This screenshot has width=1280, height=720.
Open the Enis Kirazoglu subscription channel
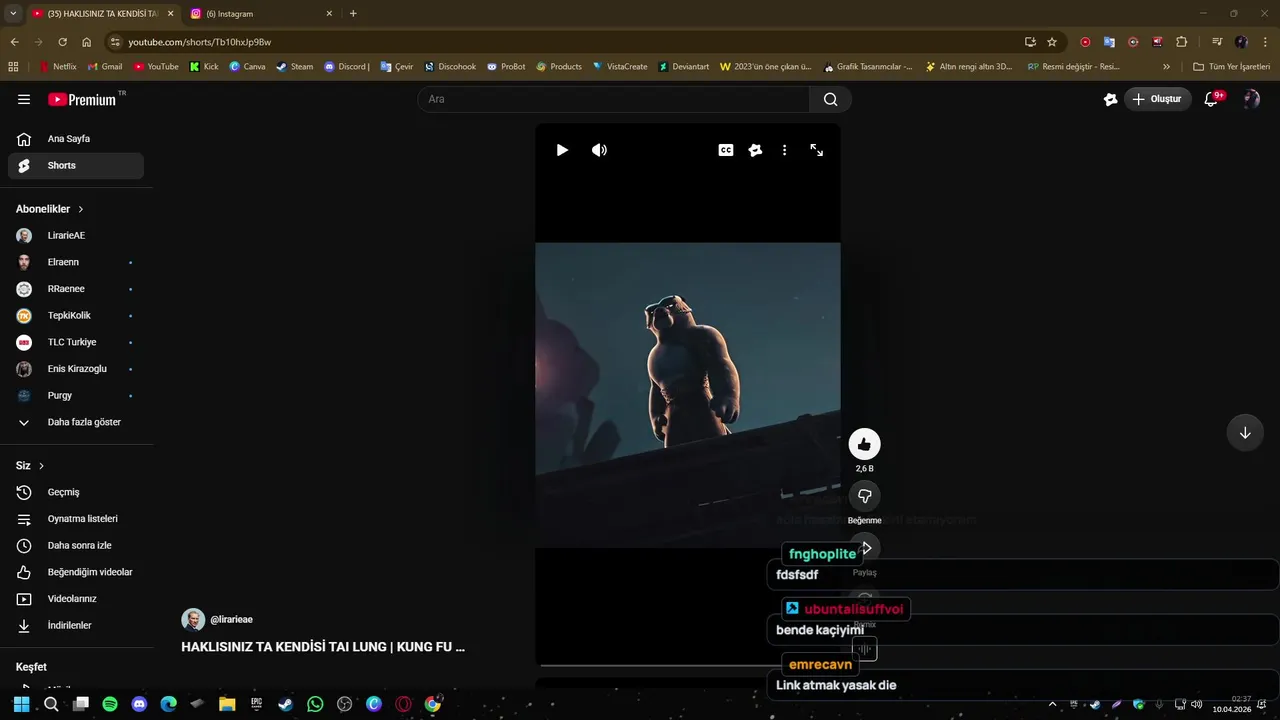click(76, 369)
